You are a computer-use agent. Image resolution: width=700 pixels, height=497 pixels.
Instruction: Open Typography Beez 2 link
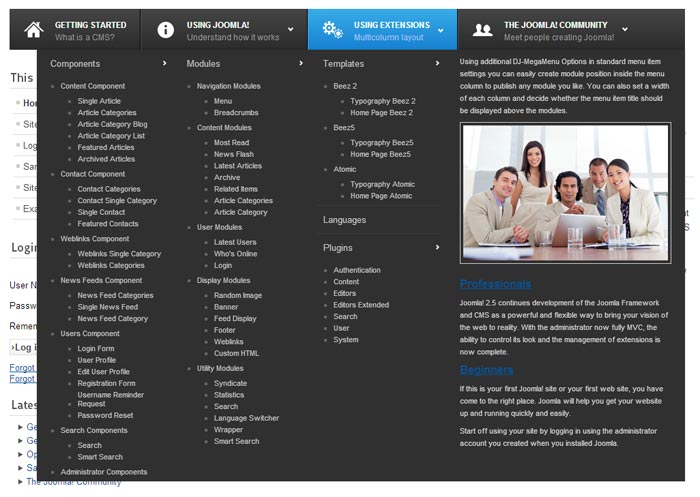(x=383, y=101)
